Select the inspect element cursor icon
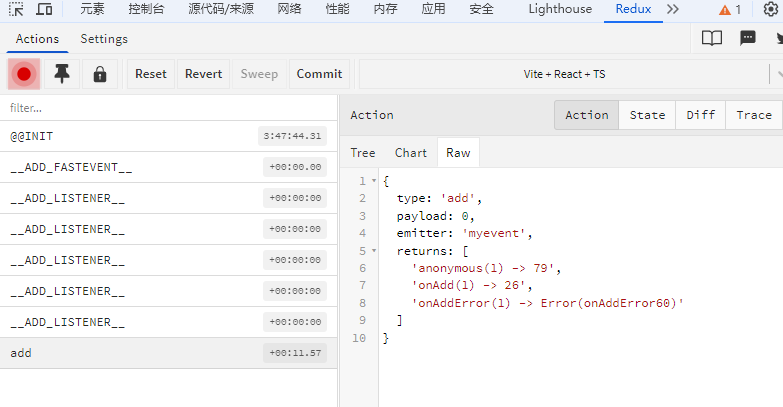This screenshot has height=407, width=783. [16, 9]
